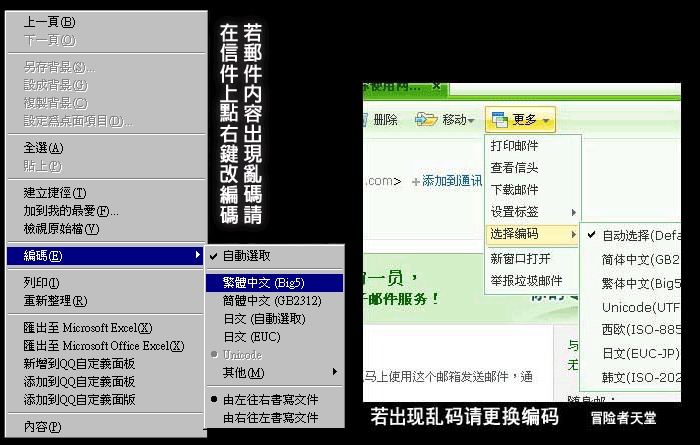Screen dimensions: 700x445
Task: Click the 添加到通讯 link
Action: click(451, 181)
